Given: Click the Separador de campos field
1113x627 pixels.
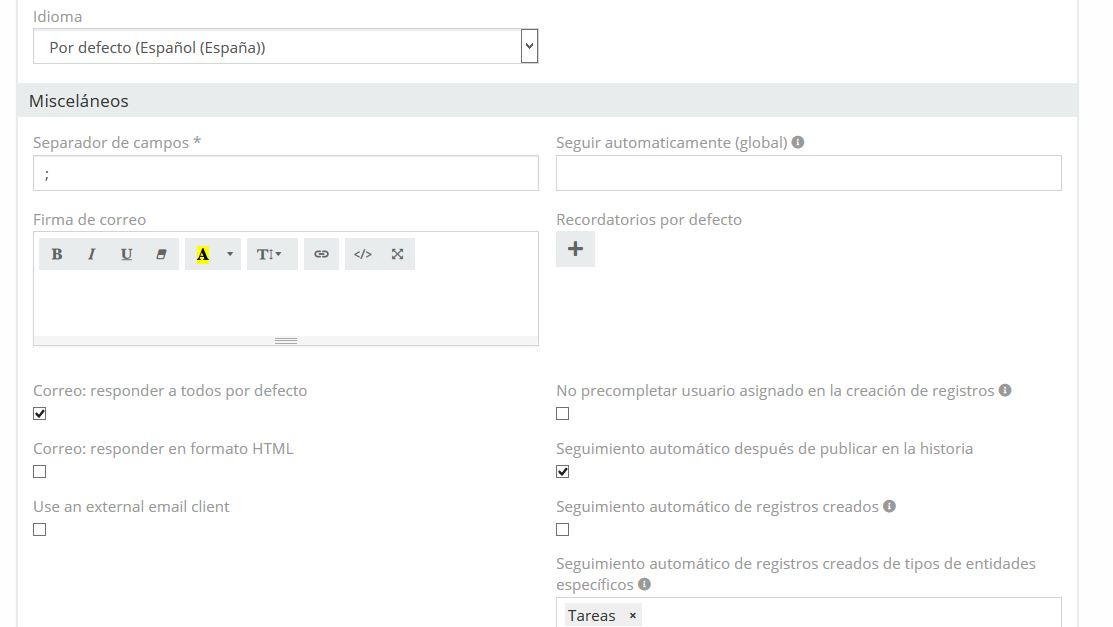Looking at the screenshot, I should pyautogui.click(x=285, y=173).
